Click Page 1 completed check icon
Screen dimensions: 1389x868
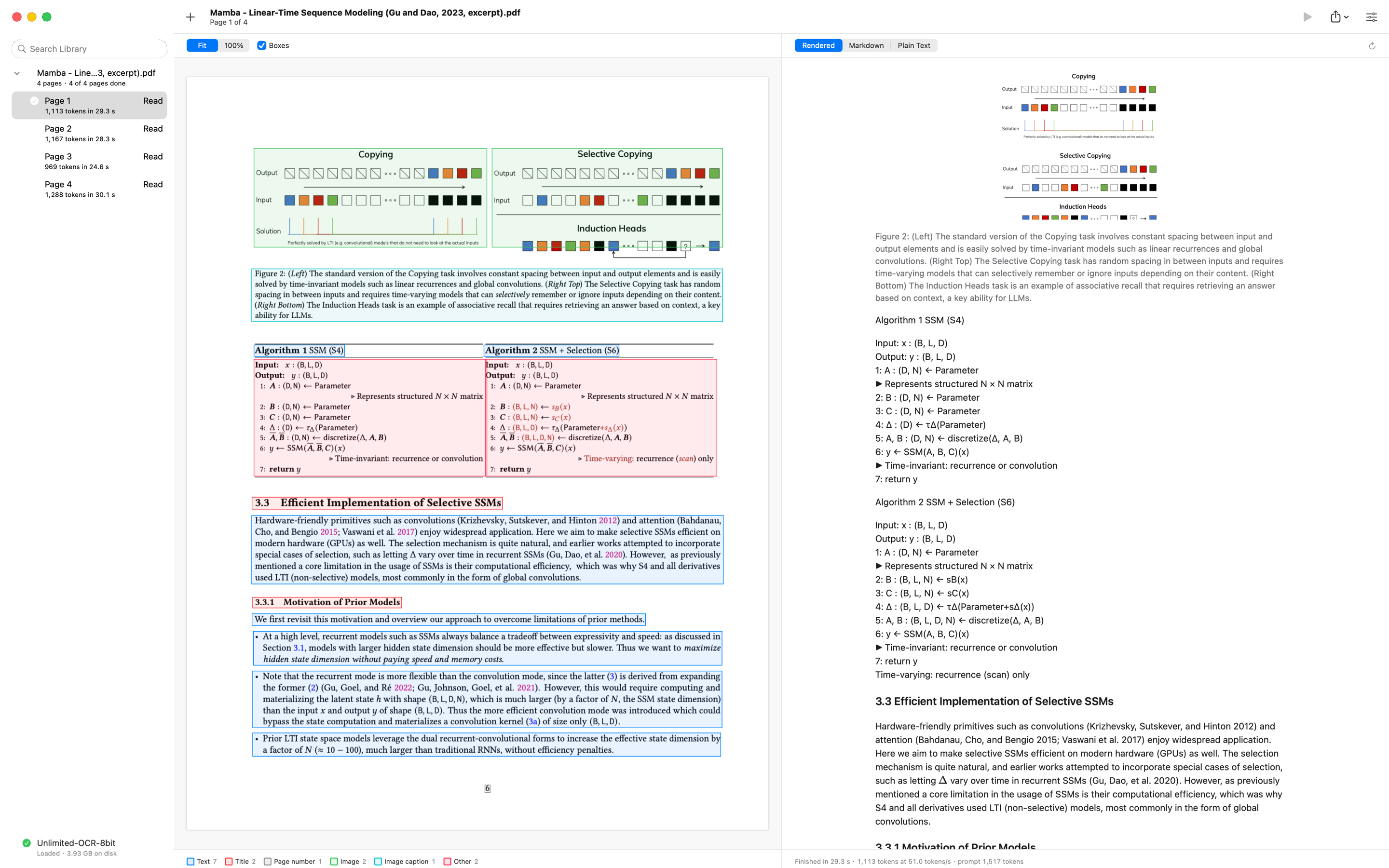point(34,101)
